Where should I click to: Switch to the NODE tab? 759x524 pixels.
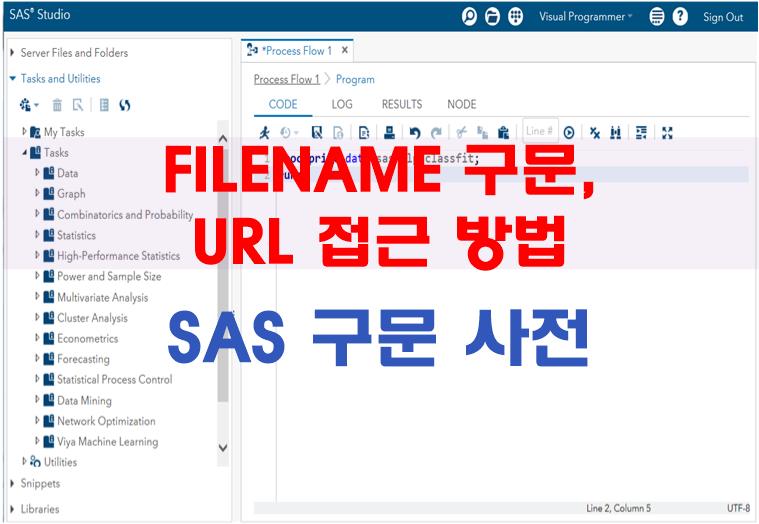coord(462,105)
